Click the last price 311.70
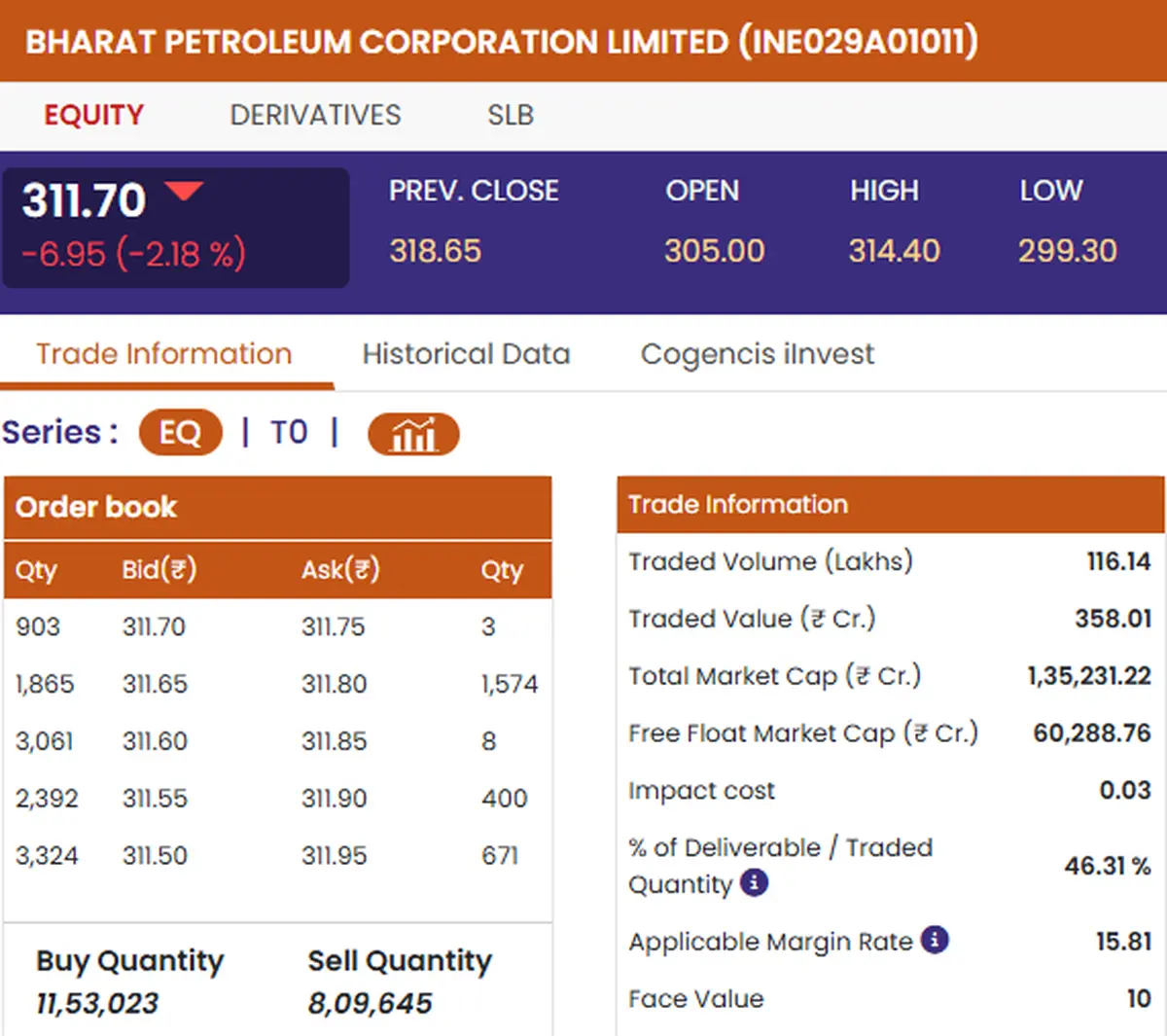Image resolution: width=1167 pixels, height=1036 pixels. 84,200
